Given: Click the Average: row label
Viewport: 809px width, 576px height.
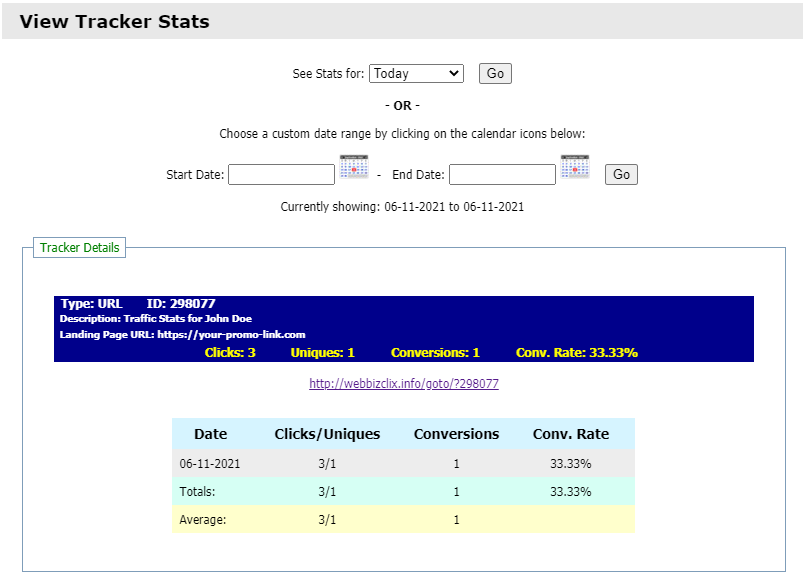Looking at the screenshot, I should coord(203,520).
